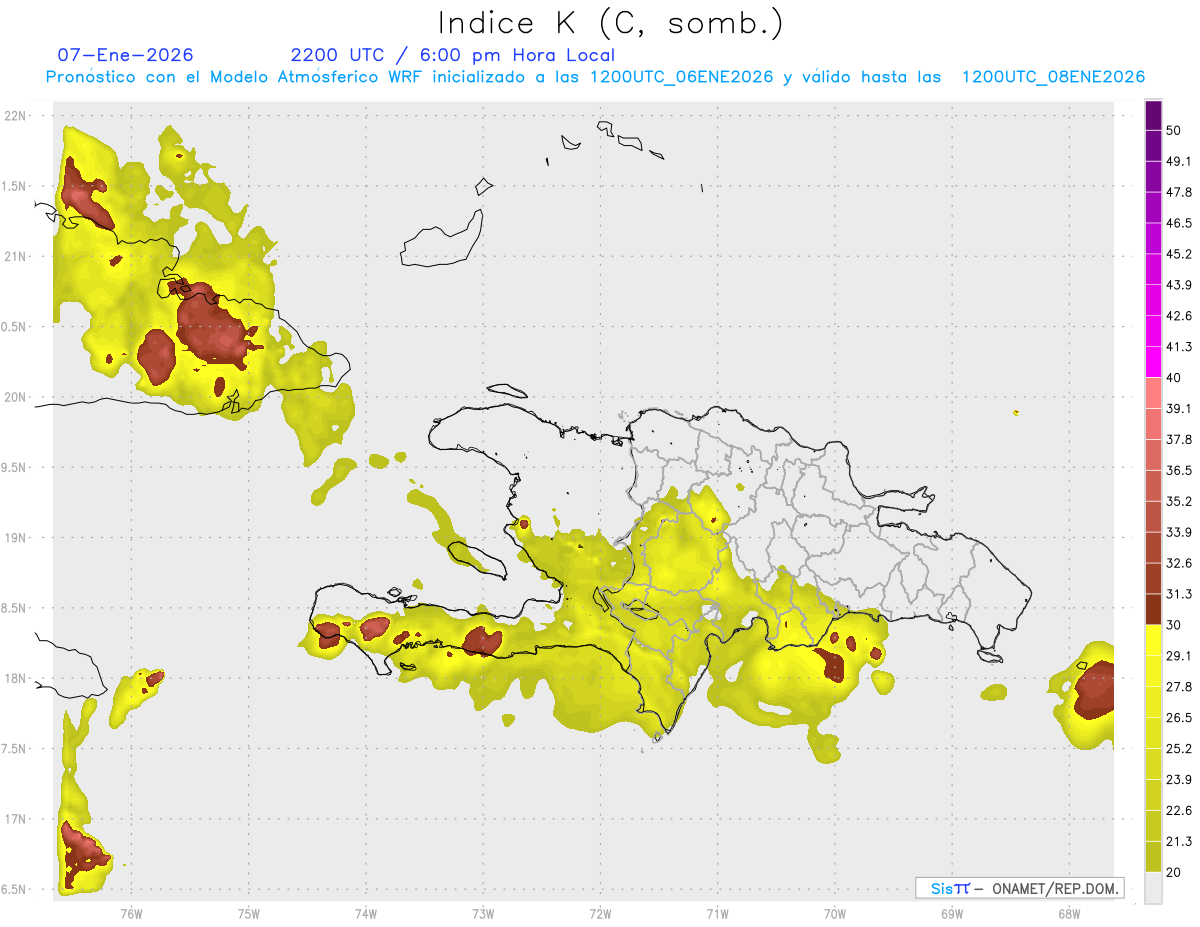Click the '19N' latitude label
Screen dimensions: 1200x927
pos(16,538)
